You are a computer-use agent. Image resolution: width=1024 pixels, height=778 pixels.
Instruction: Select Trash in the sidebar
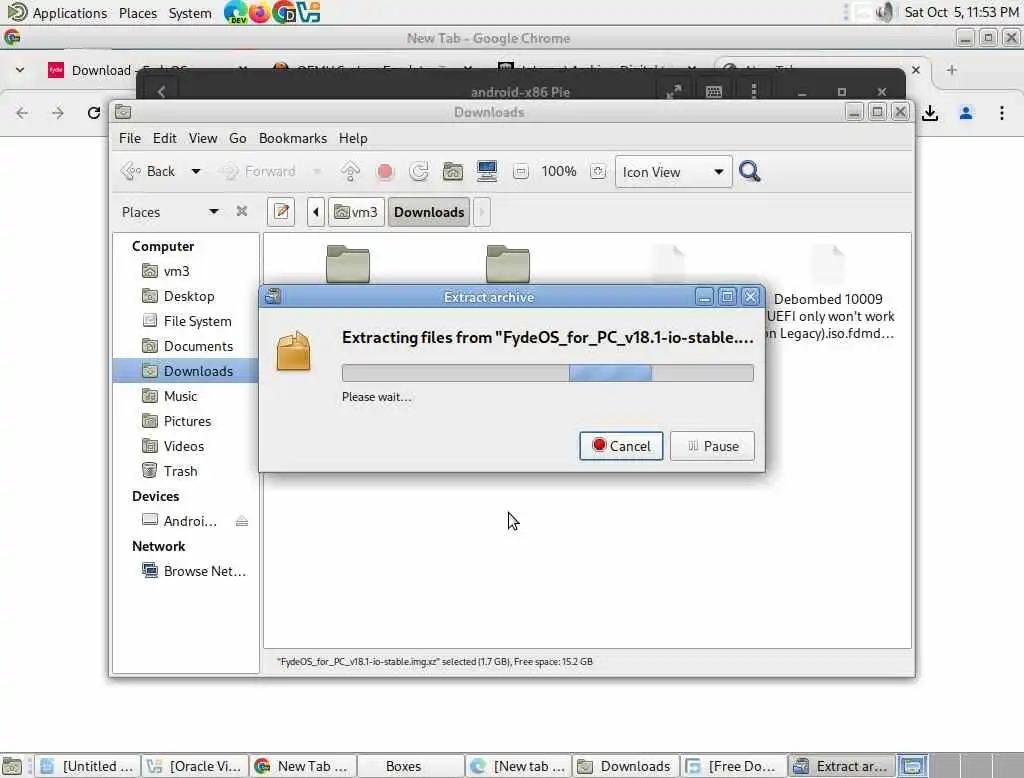click(x=186, y=471)
